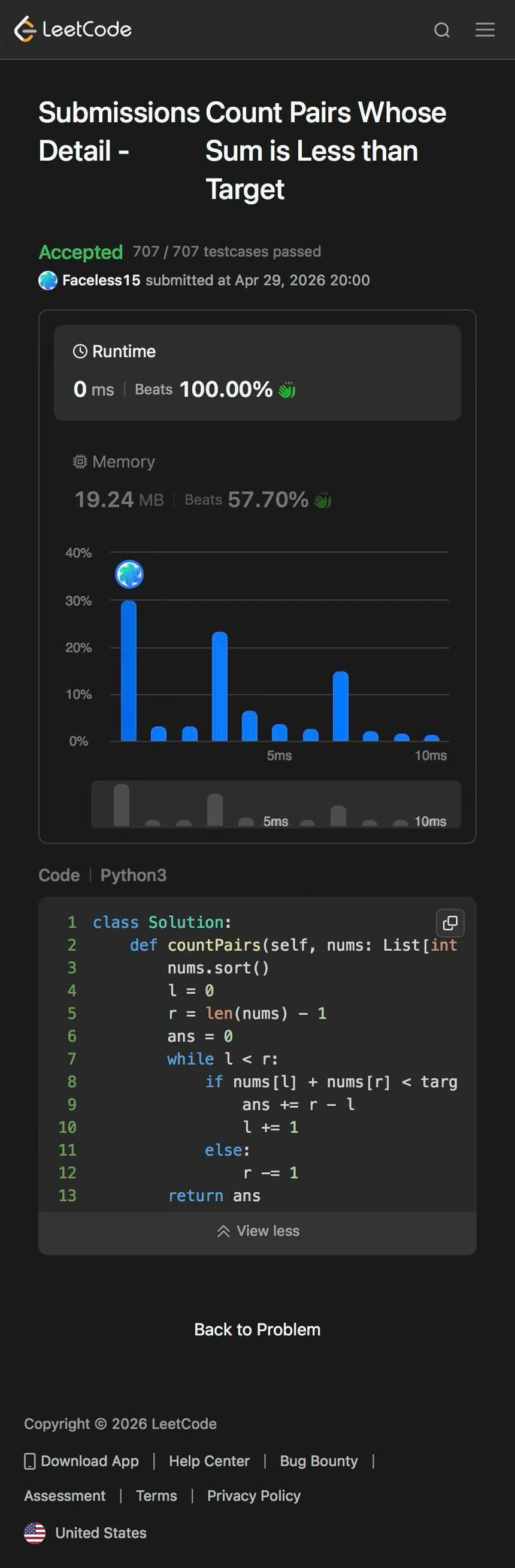Viewport: 515px width, 1568px height.
Task: Select the Memory stats section
Action: [x=257, y=481]
